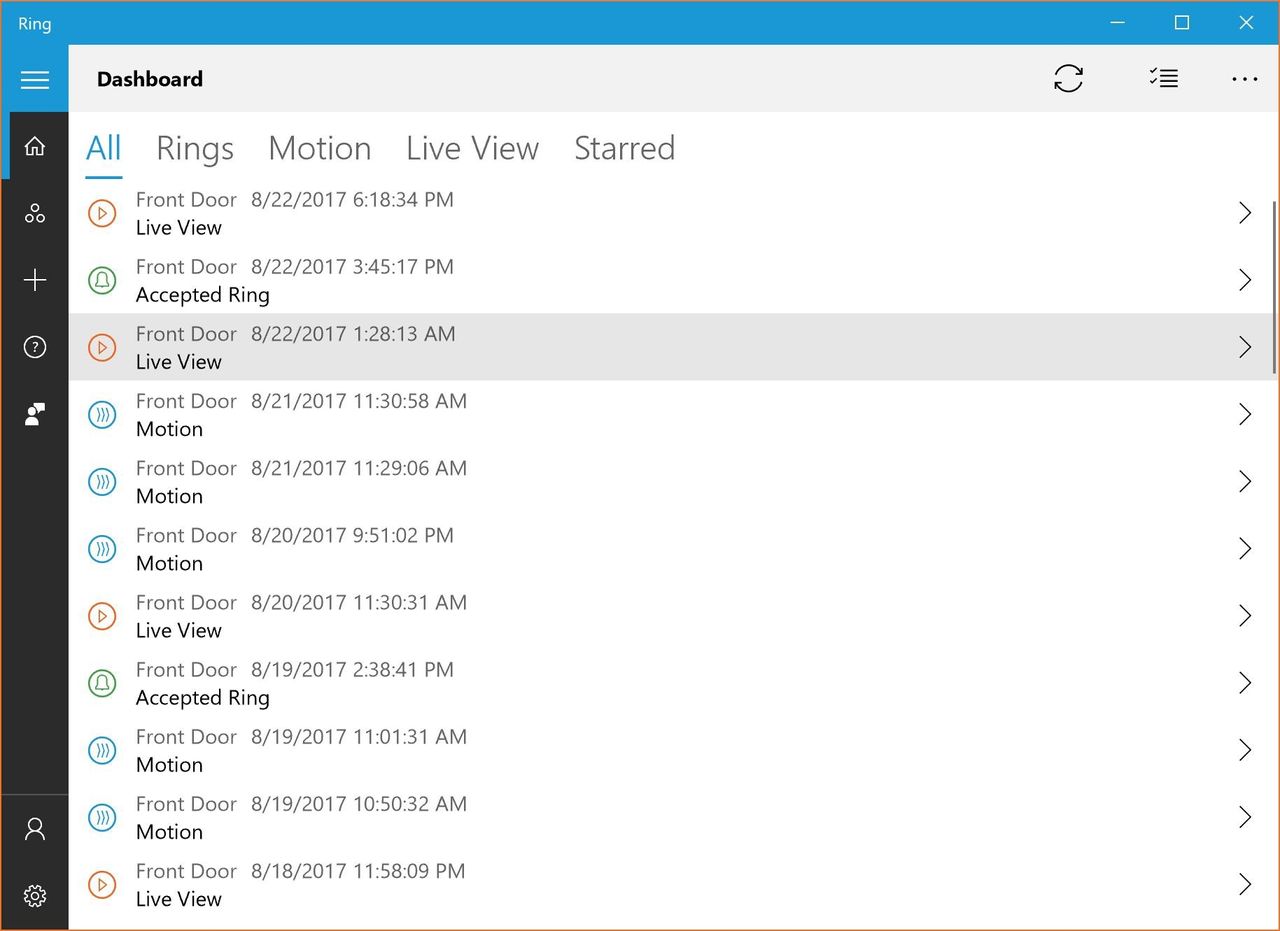
Task: Open chevron for 8/18/2017 11:58:09 PM event
Action: [1245, 884]
